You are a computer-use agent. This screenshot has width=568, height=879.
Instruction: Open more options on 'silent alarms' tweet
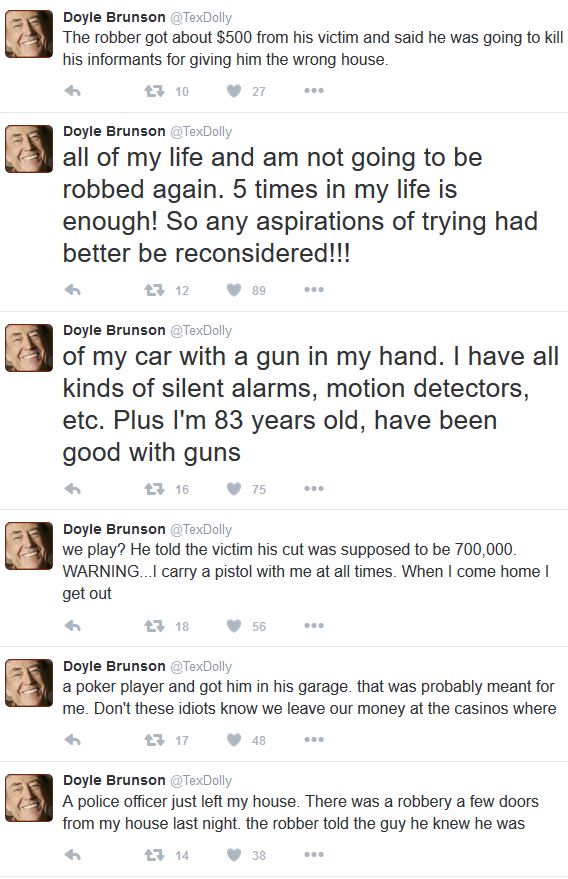[x=314, y=489]
